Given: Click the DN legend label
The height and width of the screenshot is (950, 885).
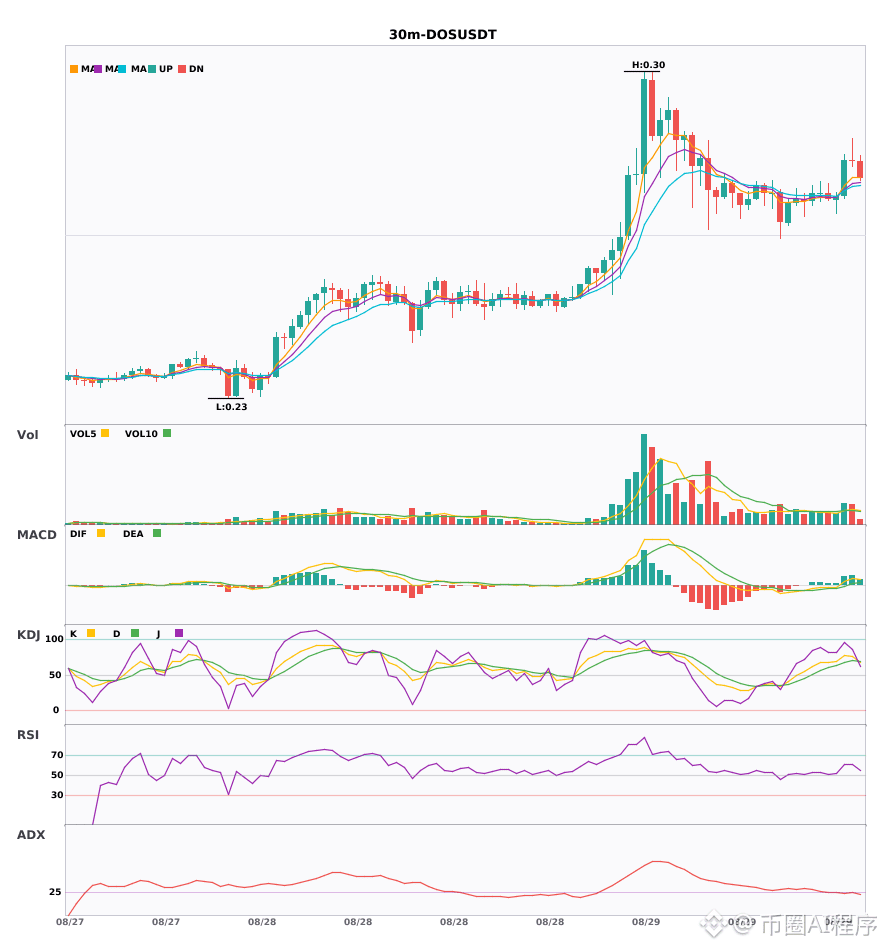Looking at the screenshot, I should tap(196, 69).
